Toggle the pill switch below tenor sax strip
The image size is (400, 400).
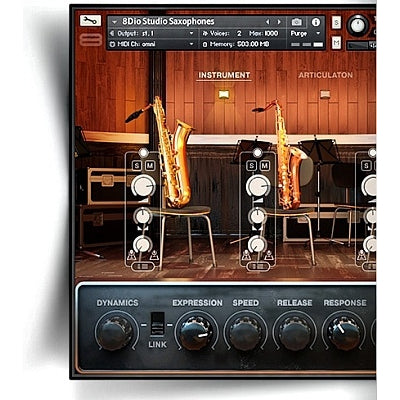coord(258,266)
